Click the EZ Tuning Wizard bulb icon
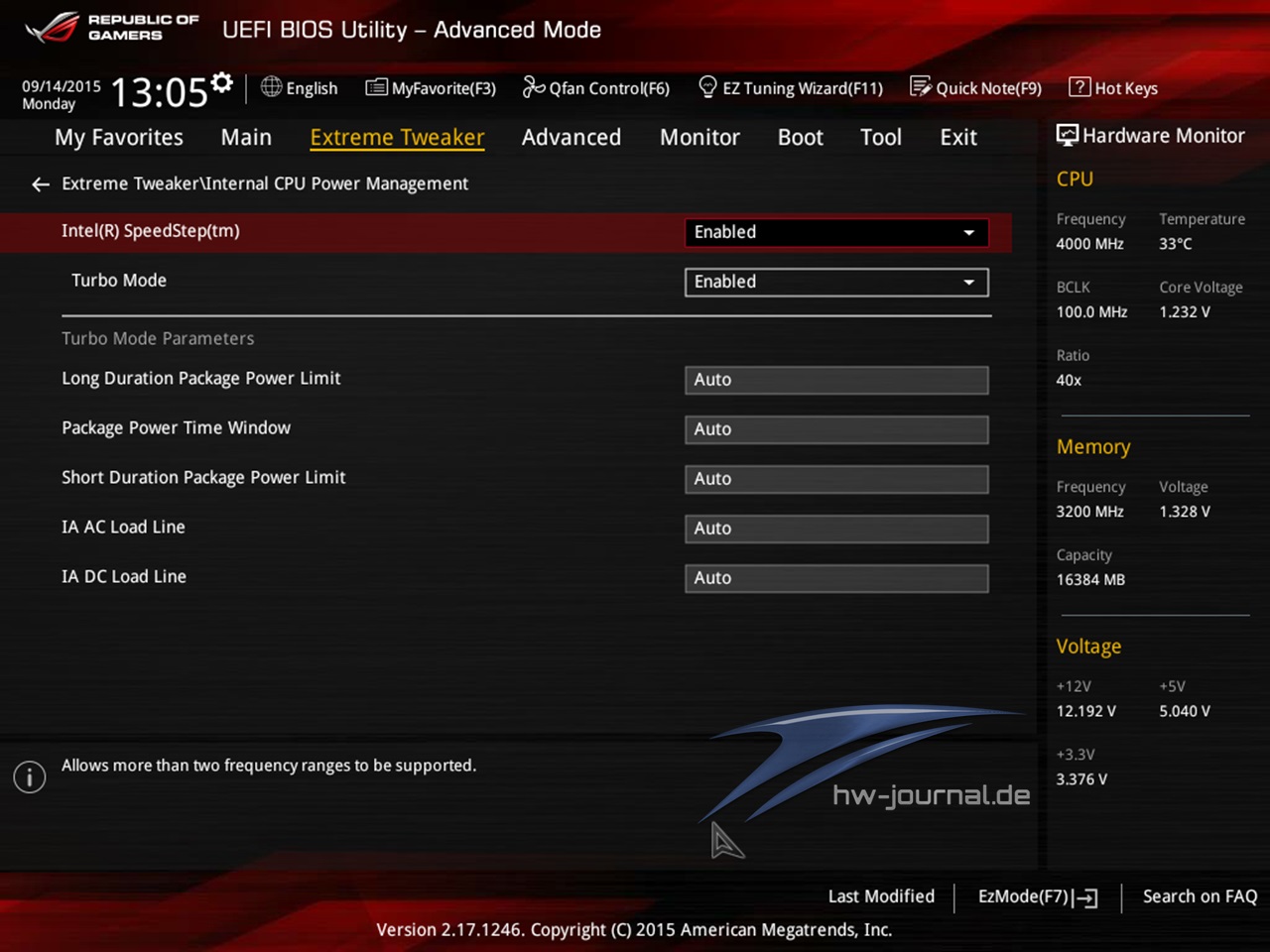Viewport: 1270px width, 952px height. [x=707, y=87]
